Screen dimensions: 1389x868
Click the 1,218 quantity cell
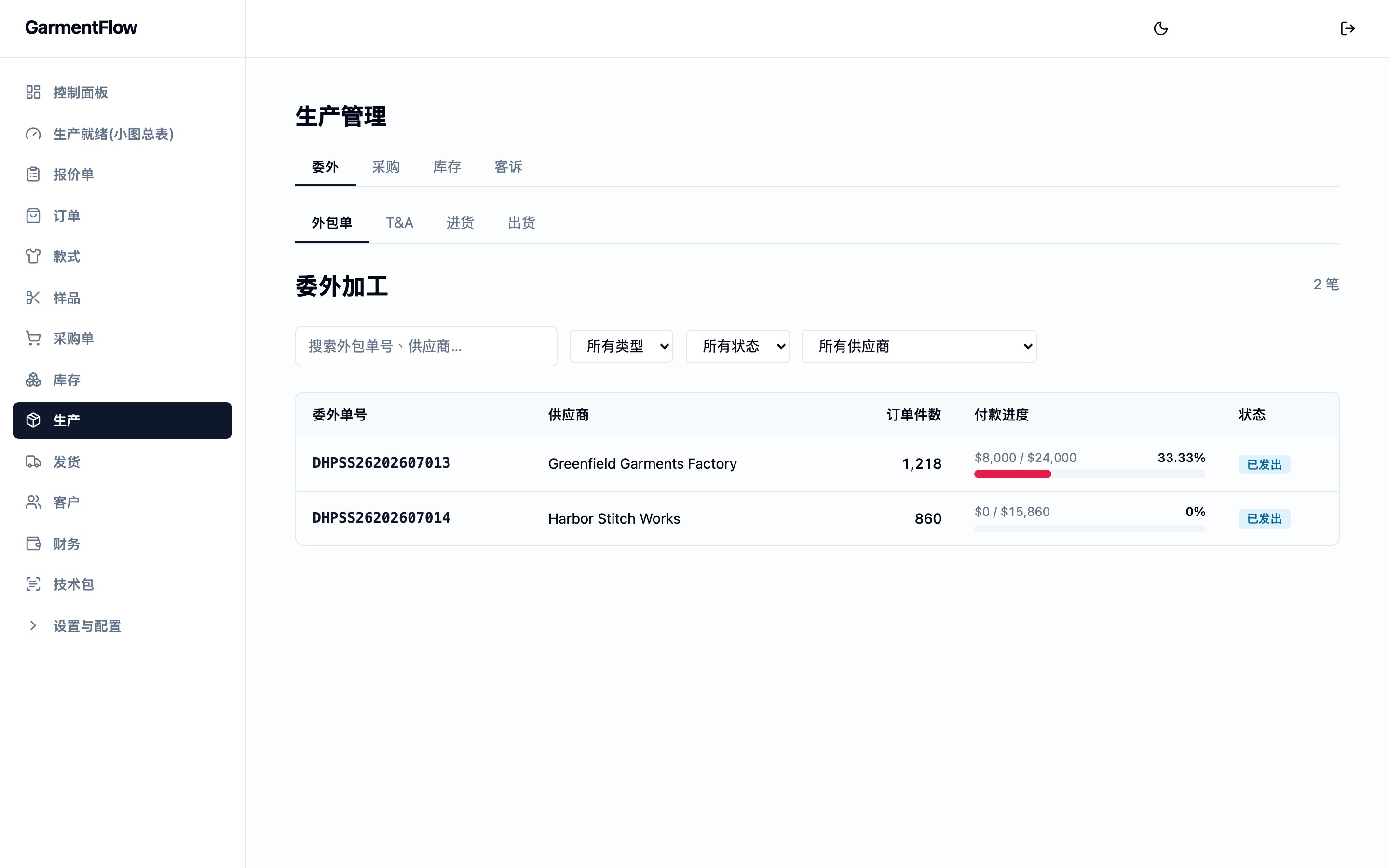coord(922,464)
